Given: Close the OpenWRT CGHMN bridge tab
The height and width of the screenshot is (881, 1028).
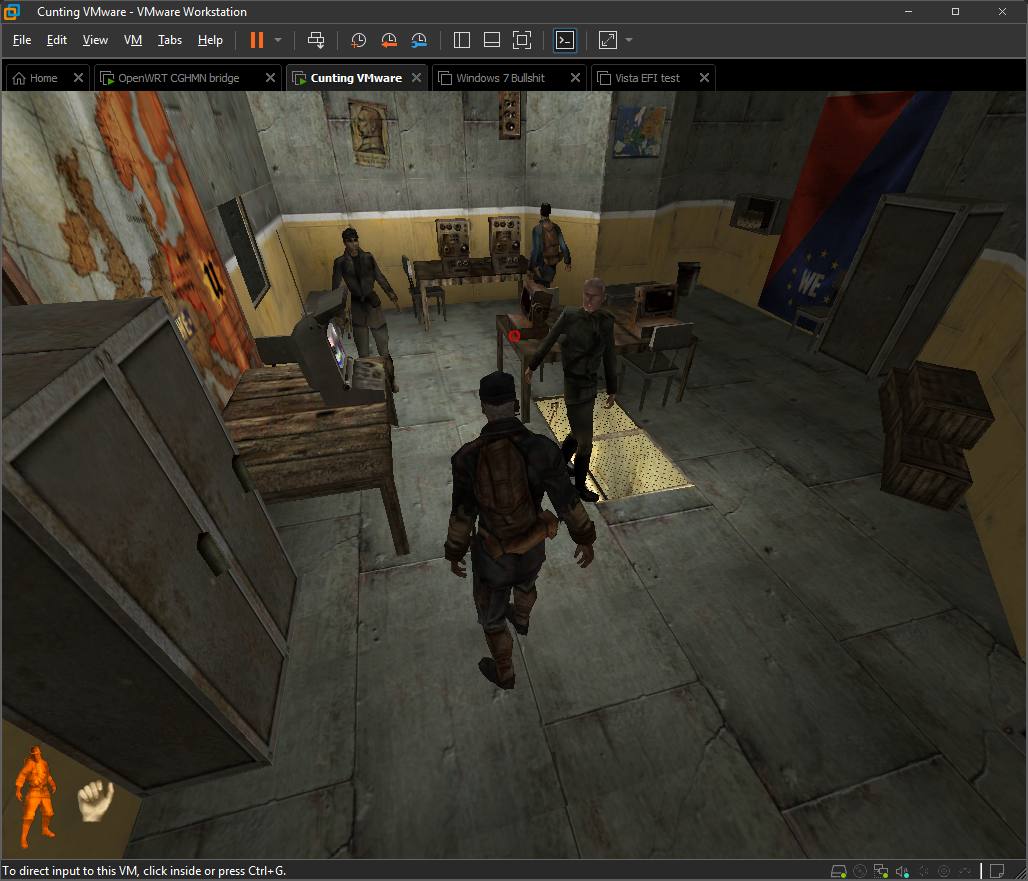Looking at the screenshot, I should point(270,77).
